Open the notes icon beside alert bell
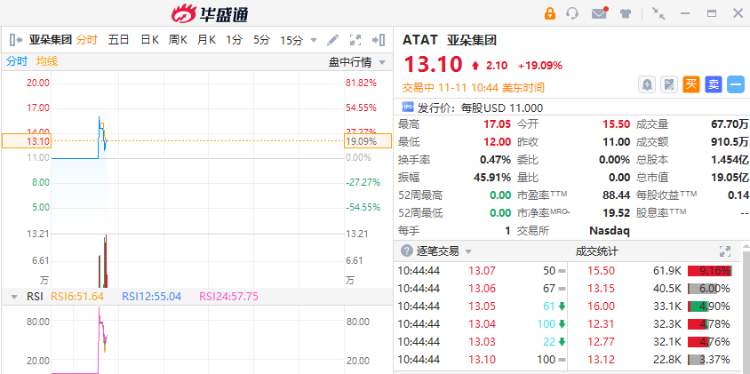Viewport: 750px width, 374px height. [669, 85]
